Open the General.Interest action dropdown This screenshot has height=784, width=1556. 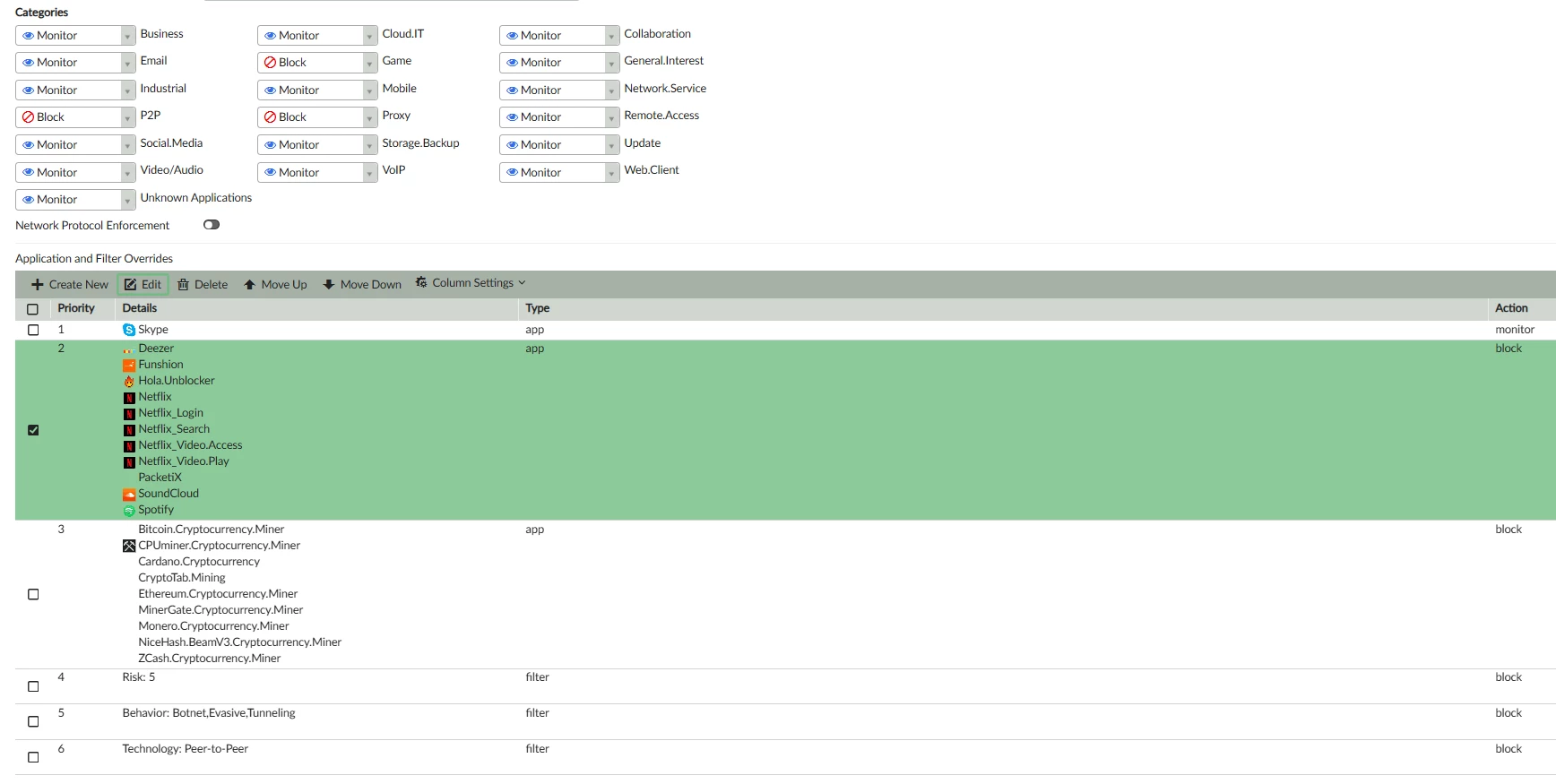559,63
